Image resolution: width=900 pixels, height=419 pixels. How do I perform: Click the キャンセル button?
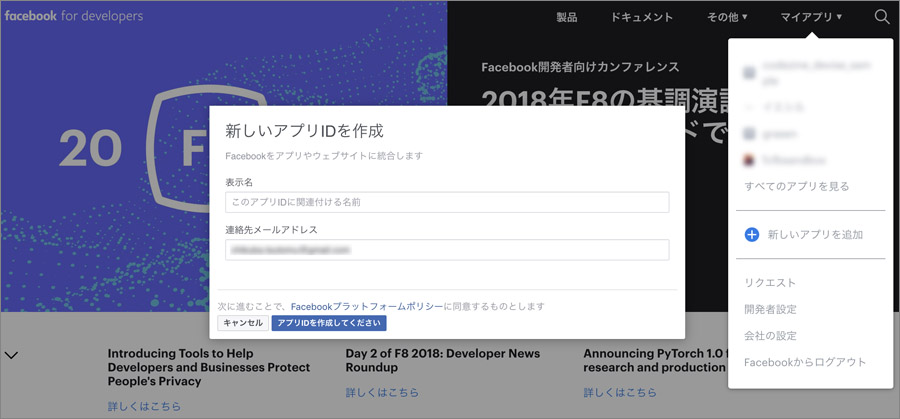[243, 323]
